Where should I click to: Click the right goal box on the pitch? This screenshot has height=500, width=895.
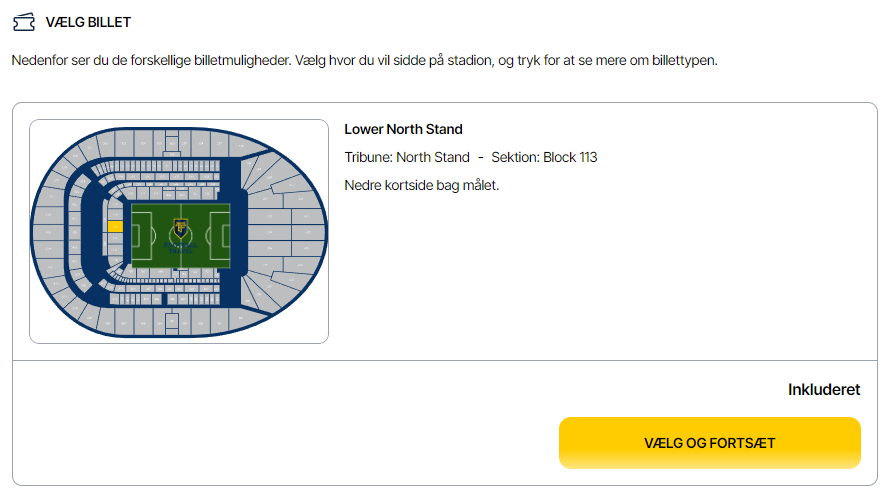pos(224,235)
